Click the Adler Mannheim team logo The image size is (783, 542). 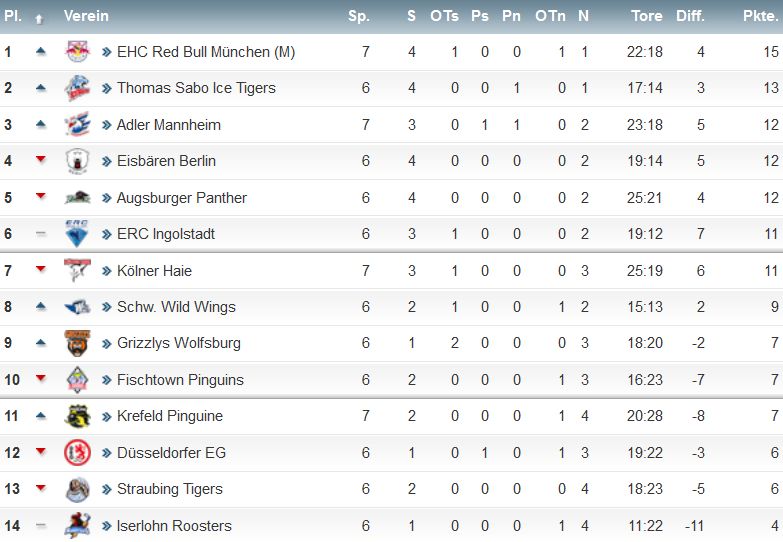[77, 124]
